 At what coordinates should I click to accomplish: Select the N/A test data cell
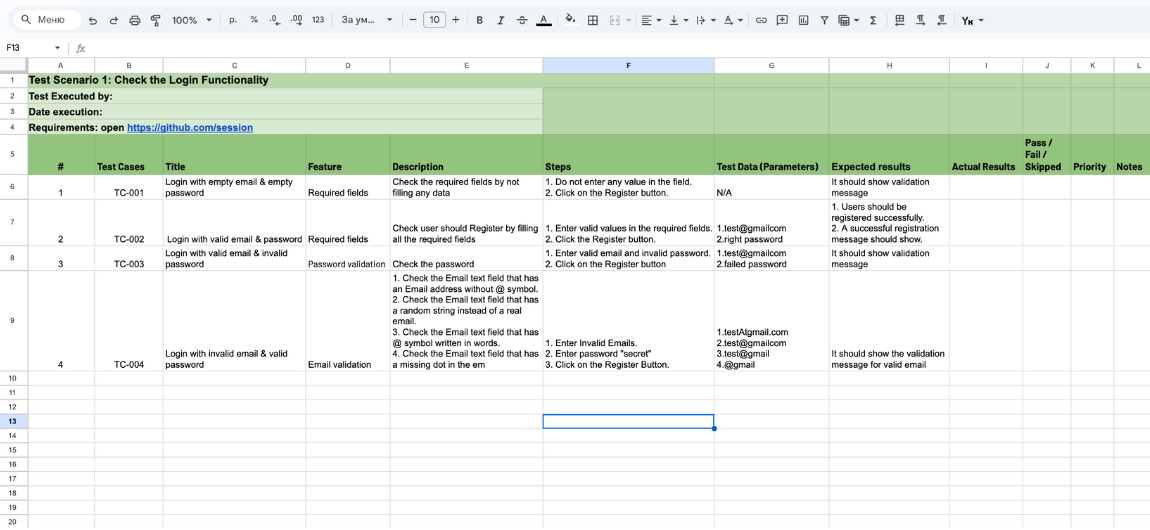[772, 187]
